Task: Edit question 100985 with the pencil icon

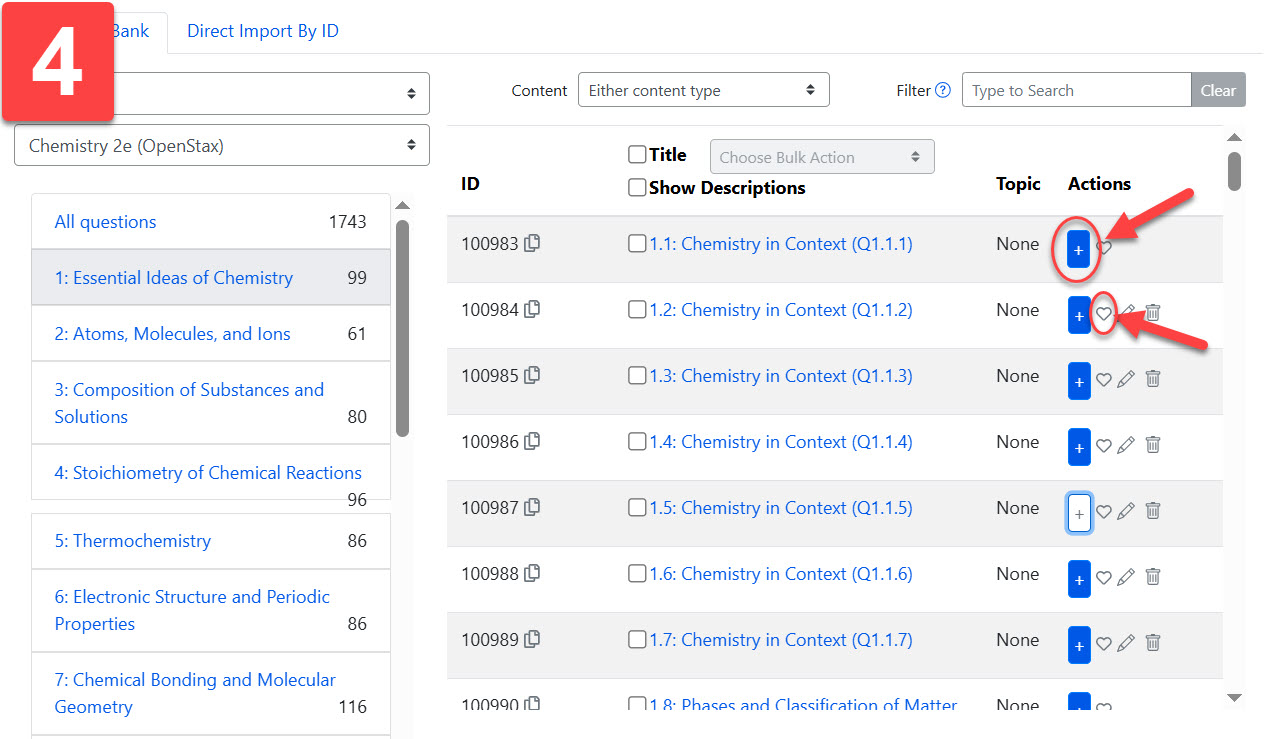Action: pos(1126,379)
